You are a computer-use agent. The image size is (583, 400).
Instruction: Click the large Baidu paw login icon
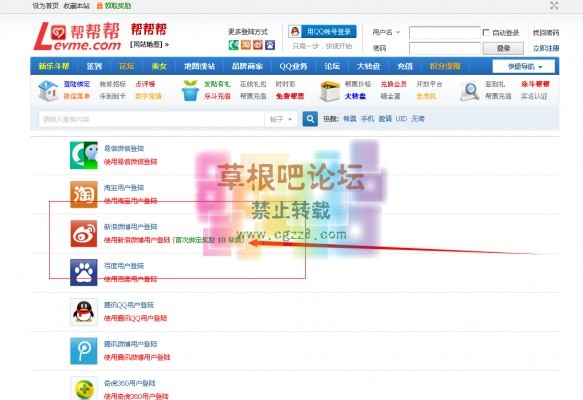coord(84,272)
